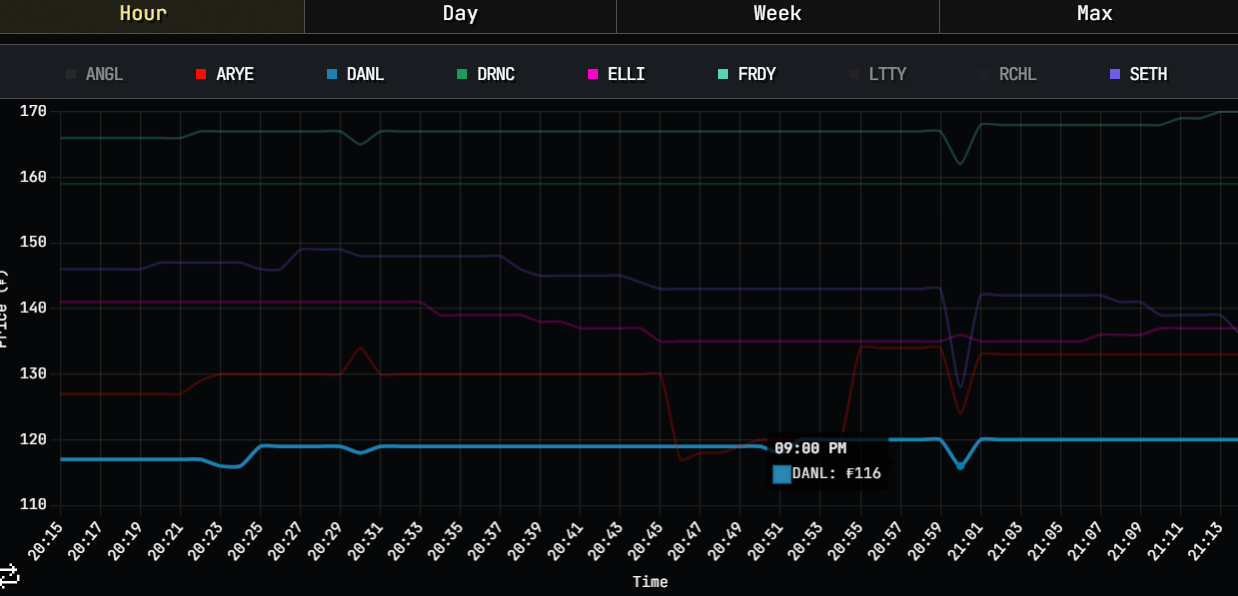This screenshot has width=1238, height=596.
Task: Toggle the FRDY series in the legend
Action: 746,74
